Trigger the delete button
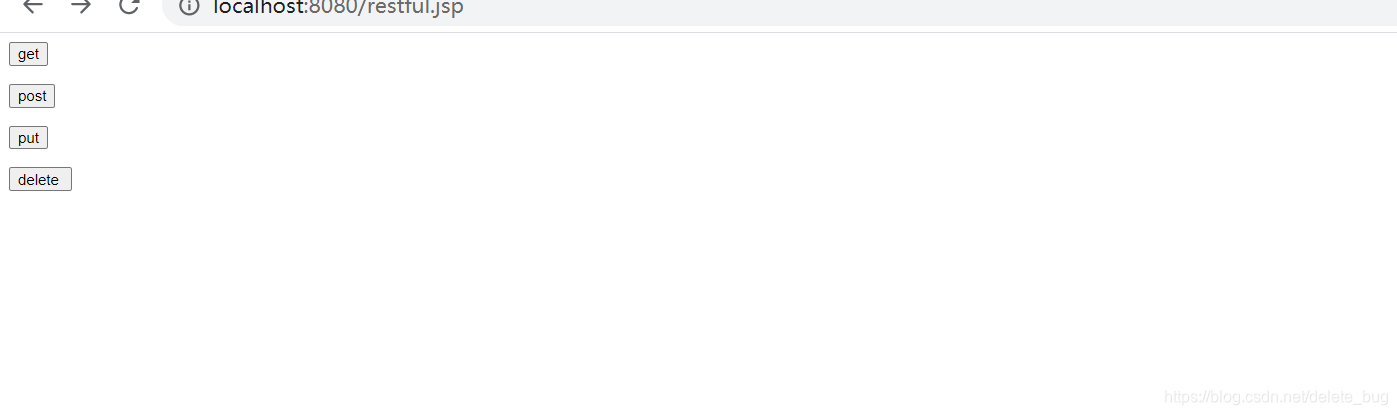 (40, 180)
